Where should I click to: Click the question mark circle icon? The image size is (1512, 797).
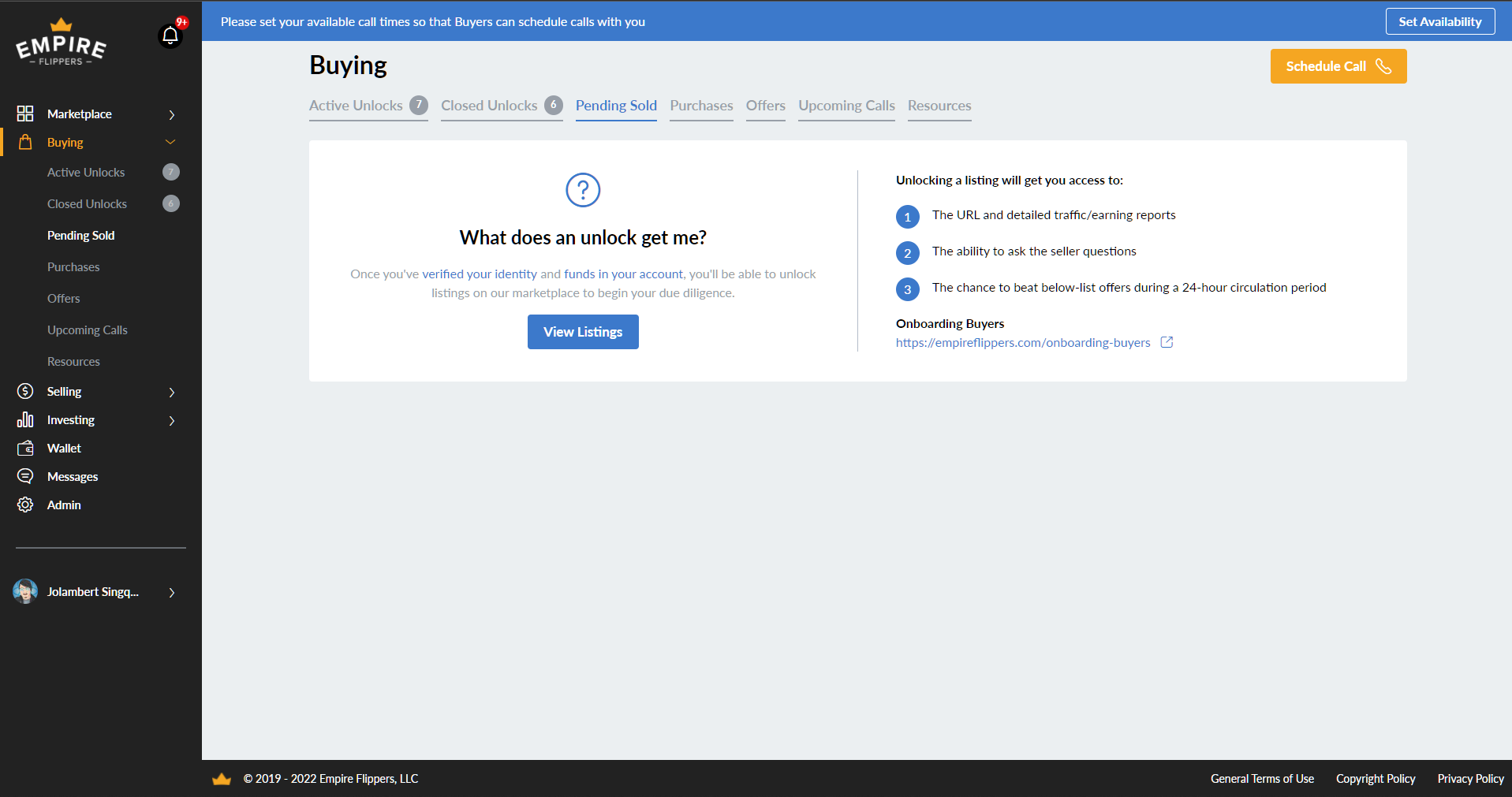coord(583,190)
